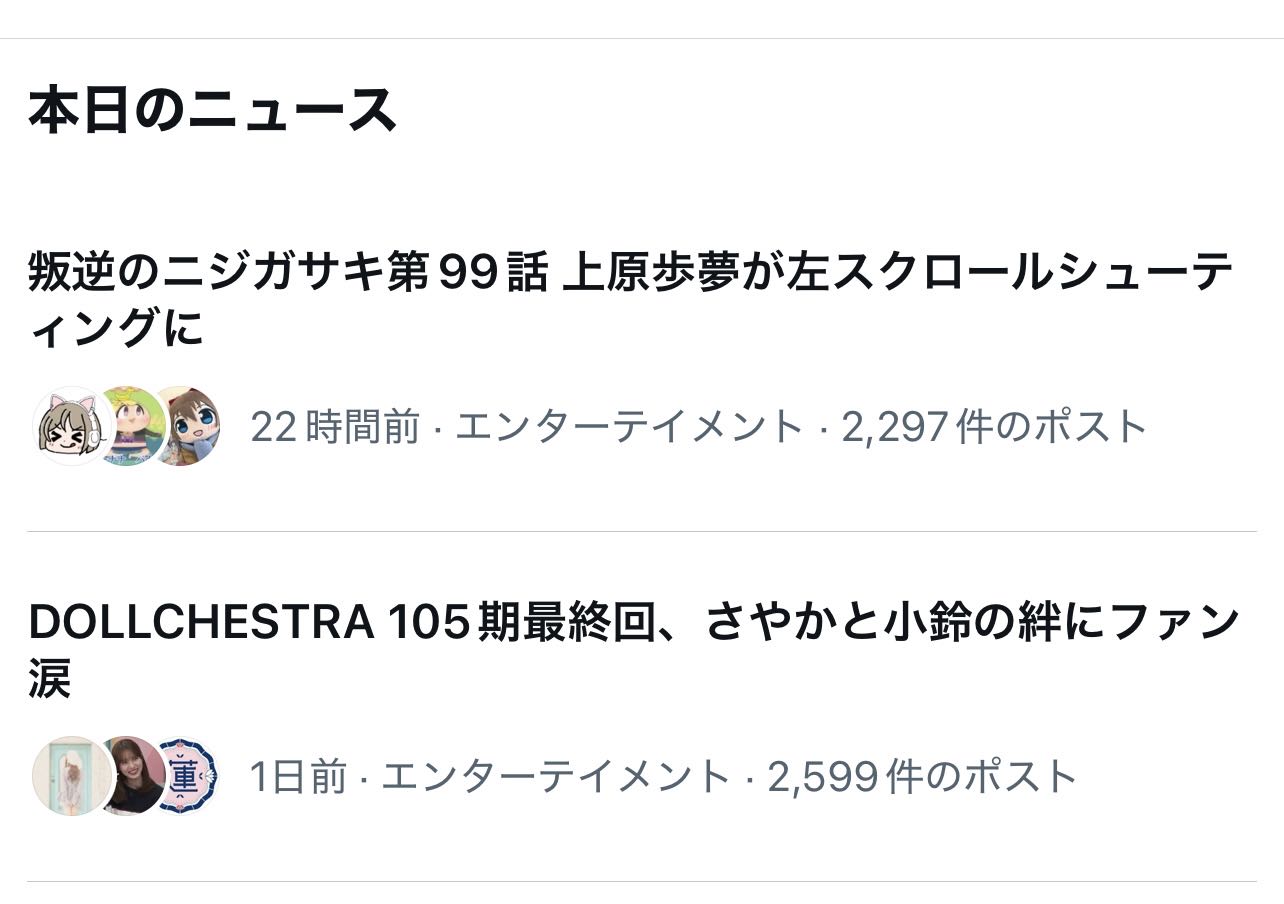Select エンターテイメント label beside 22時間前

(629, 427)
